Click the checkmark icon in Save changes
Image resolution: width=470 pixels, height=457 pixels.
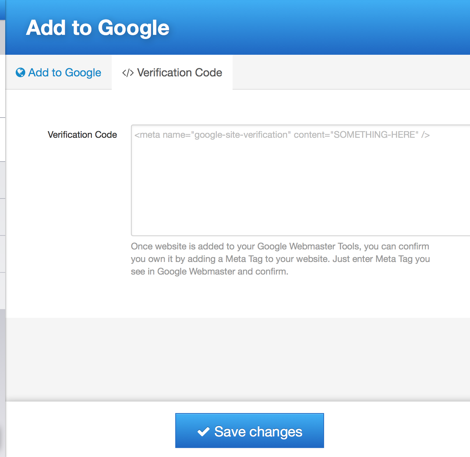click(203, 432)
